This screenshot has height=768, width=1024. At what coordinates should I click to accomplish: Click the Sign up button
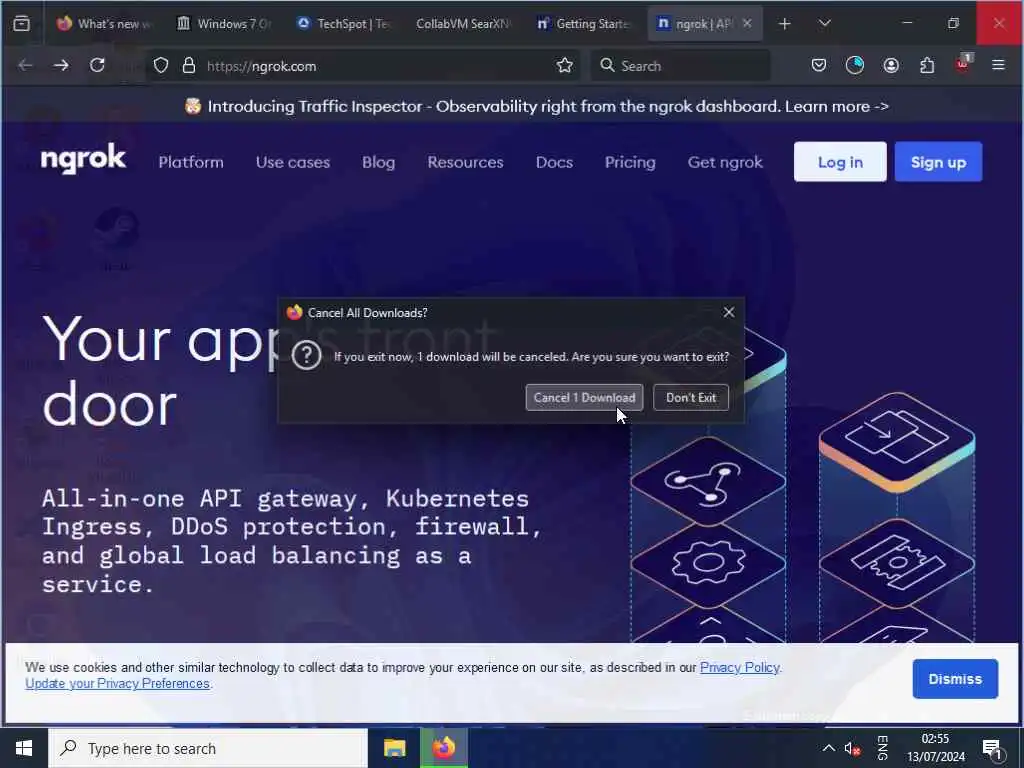[938, 162]
